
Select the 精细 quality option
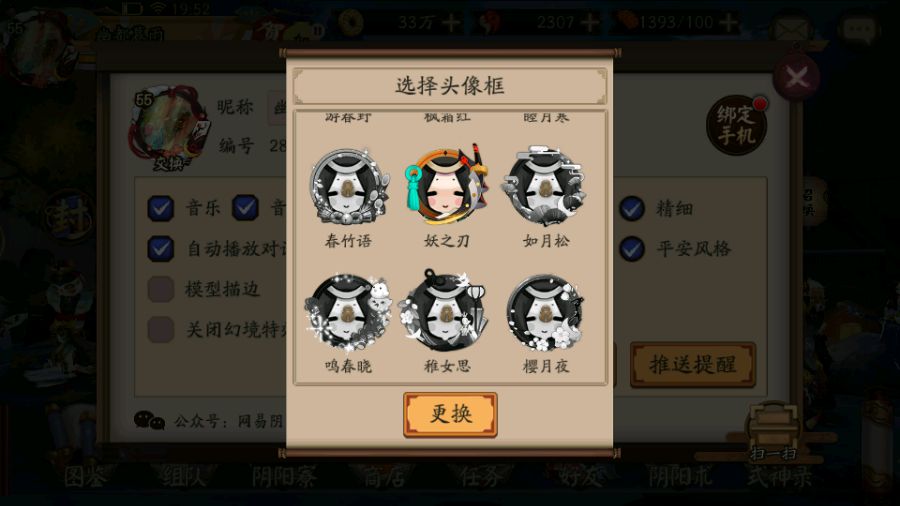(x=632, y=208)
